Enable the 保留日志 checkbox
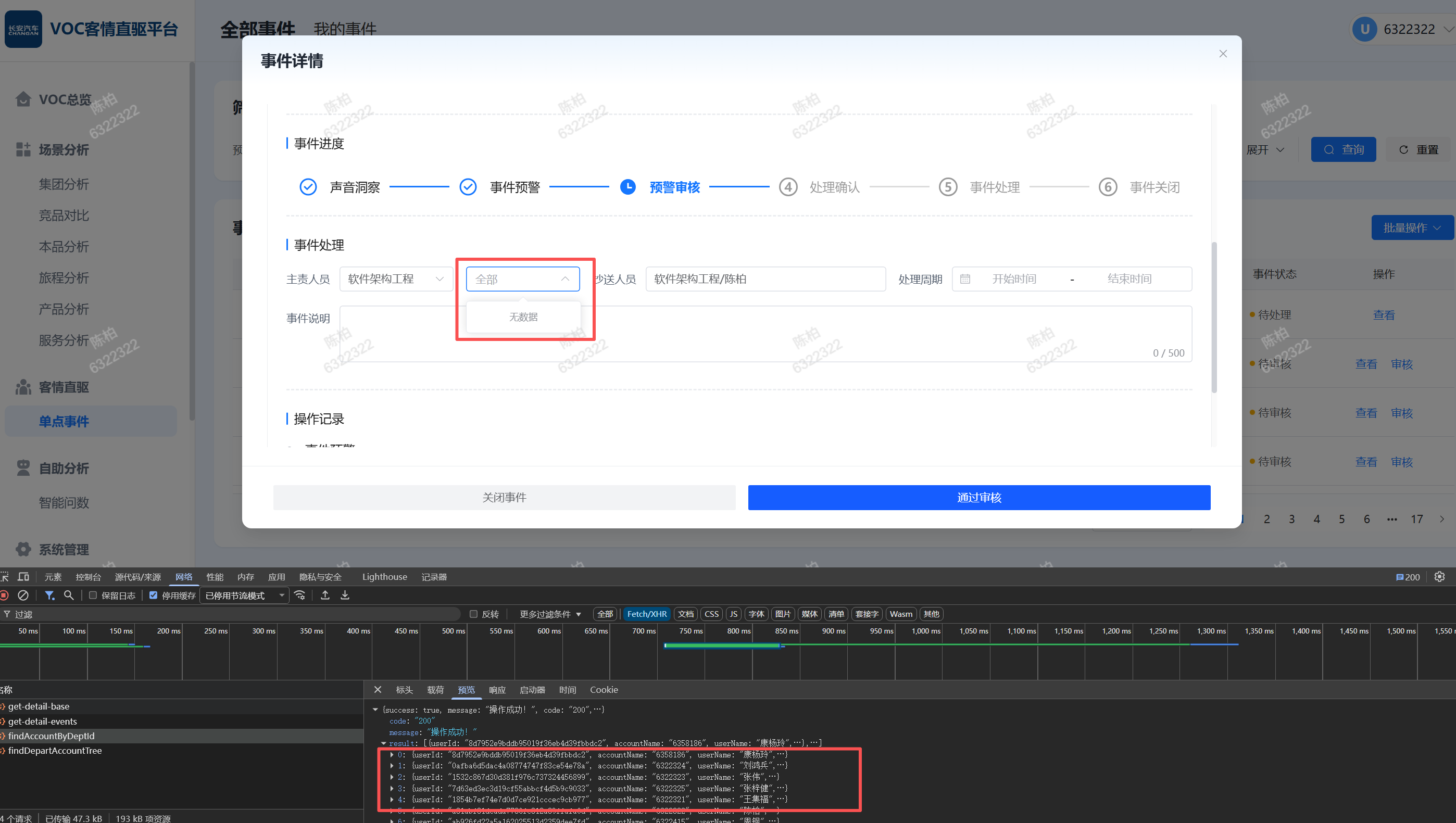Viewport: 1456px width, 823px height. [93, 595]
